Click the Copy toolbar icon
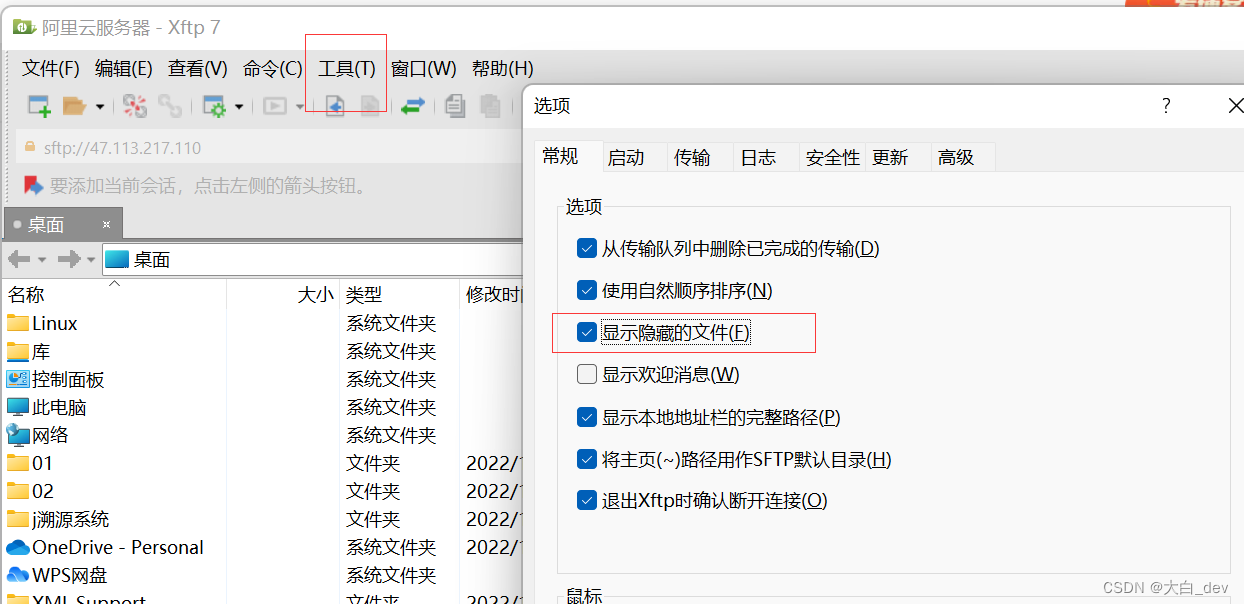This screenshot has height=604, width=1244. coord(455,106)
